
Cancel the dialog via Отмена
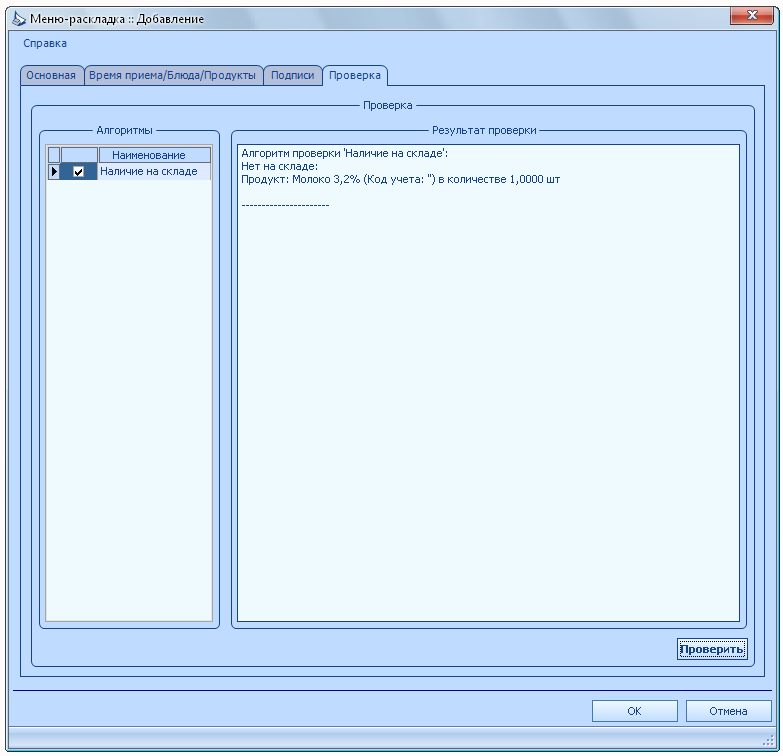[729, 711]
